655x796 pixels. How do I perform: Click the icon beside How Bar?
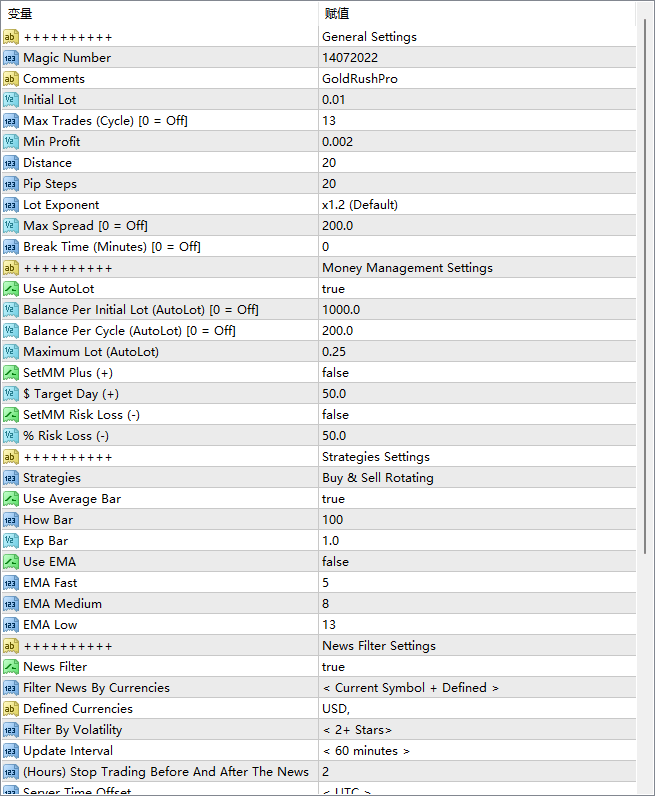point(11,520)
